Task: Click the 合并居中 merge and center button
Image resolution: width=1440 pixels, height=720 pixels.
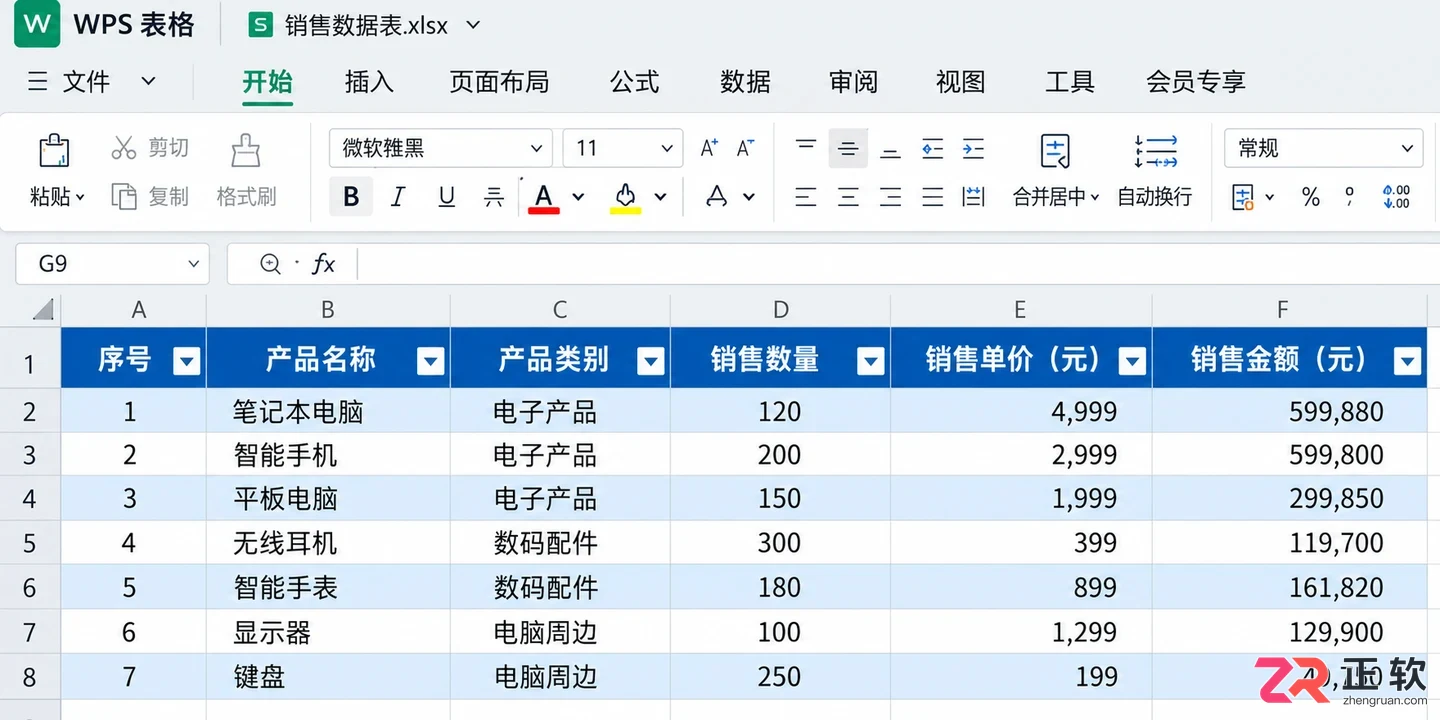Action: pyautogui.click(x=1056, y=171)
